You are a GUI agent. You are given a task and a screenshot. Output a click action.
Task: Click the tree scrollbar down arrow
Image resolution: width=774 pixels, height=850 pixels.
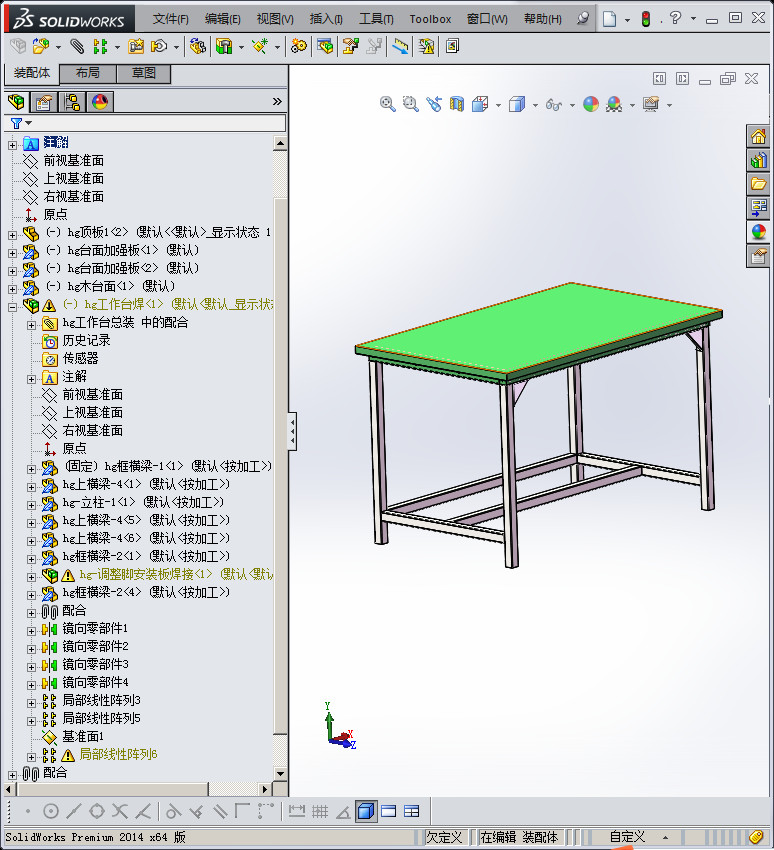[x=280, y=774]
